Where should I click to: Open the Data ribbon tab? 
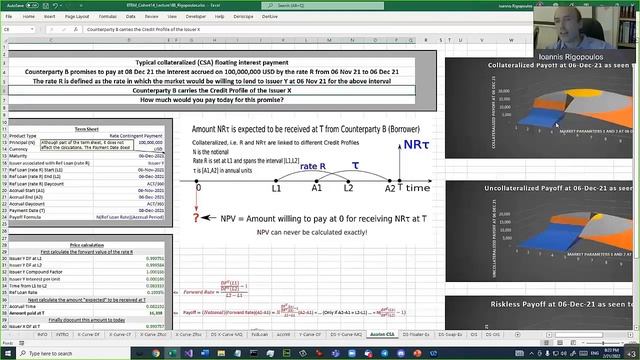click(131, 17)
